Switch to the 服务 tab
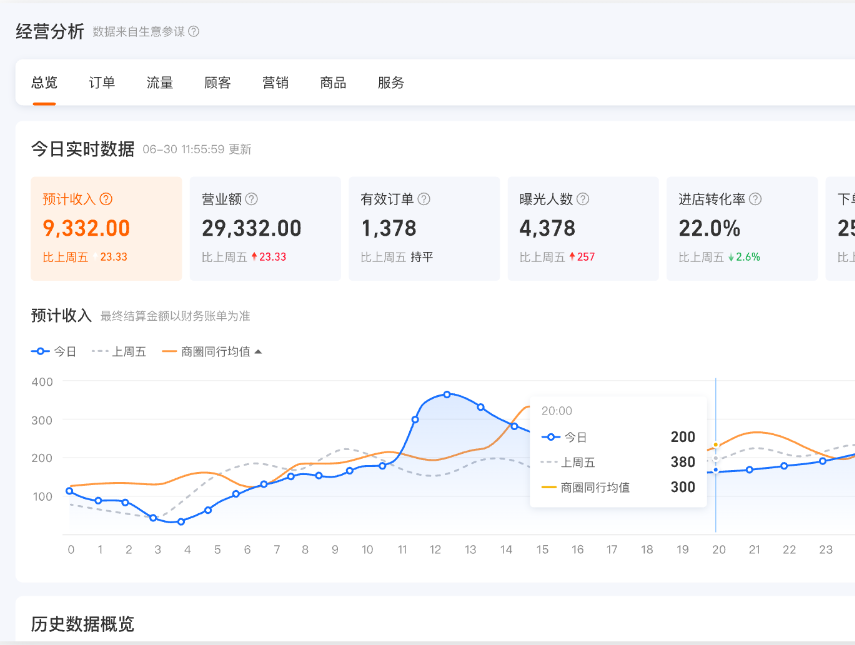855x645 pixels. [391, 83]
